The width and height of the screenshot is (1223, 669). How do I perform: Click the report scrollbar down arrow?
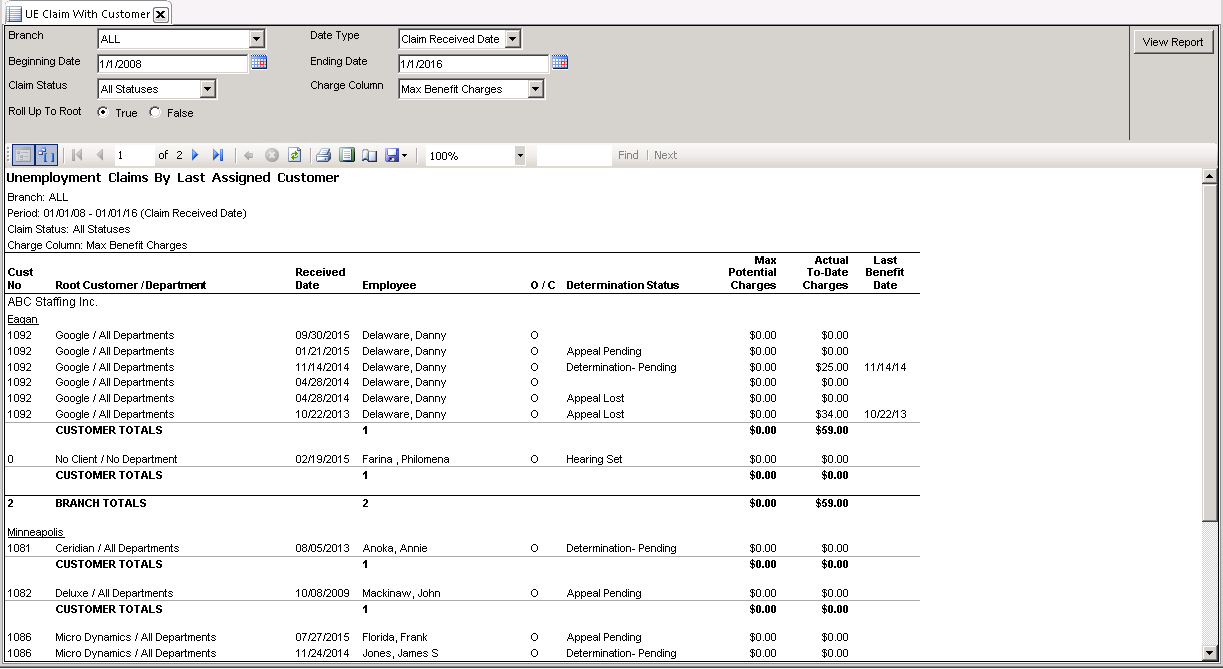coord(1209,653)
